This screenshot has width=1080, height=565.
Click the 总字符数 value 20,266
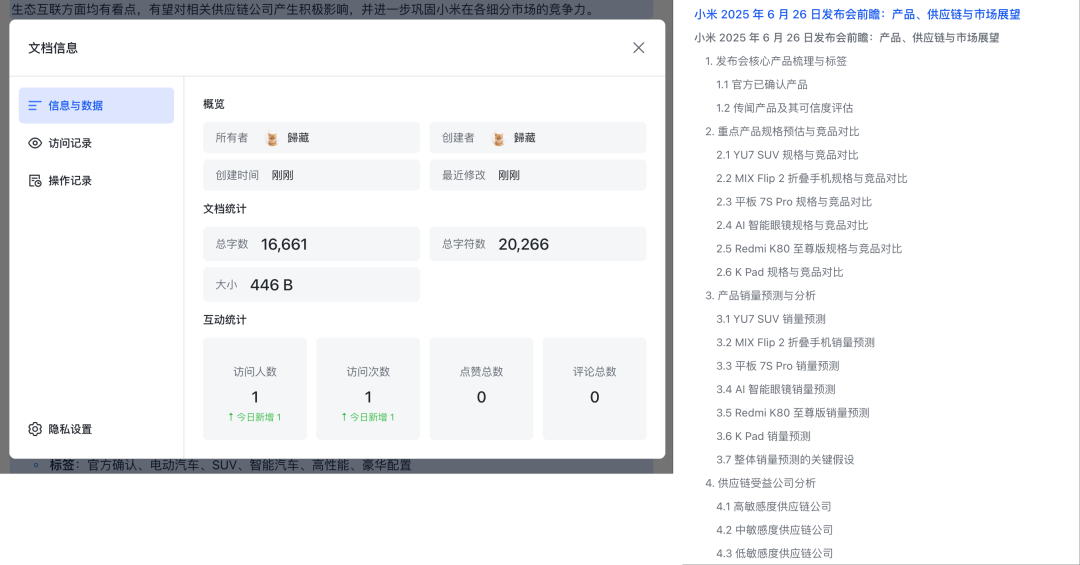point(523,244)
